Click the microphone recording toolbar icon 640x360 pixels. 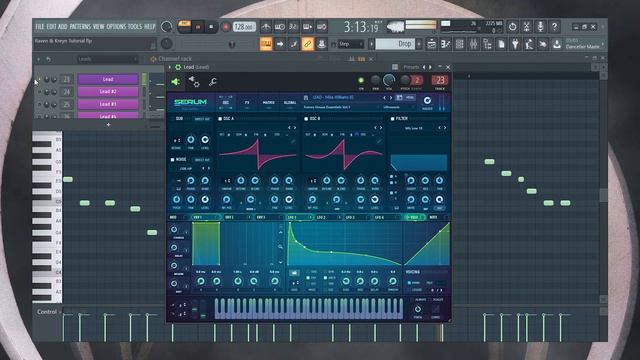540,27
